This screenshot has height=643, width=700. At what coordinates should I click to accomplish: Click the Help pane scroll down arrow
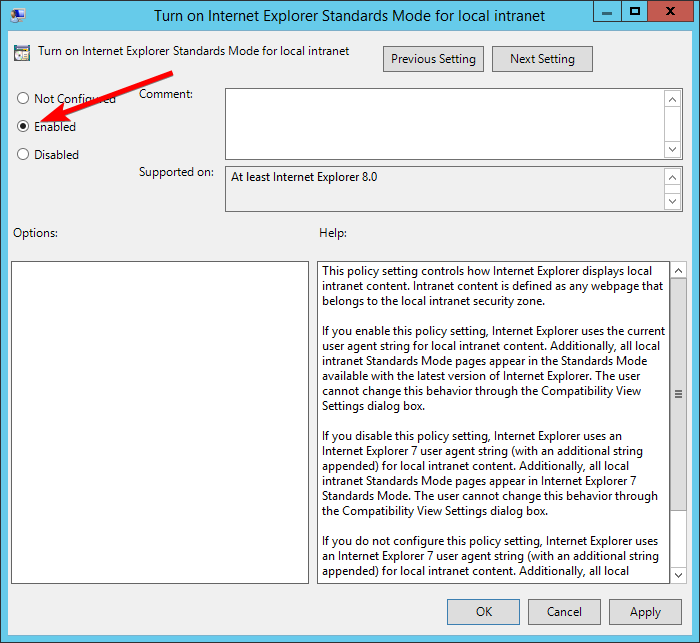point(678,573)
